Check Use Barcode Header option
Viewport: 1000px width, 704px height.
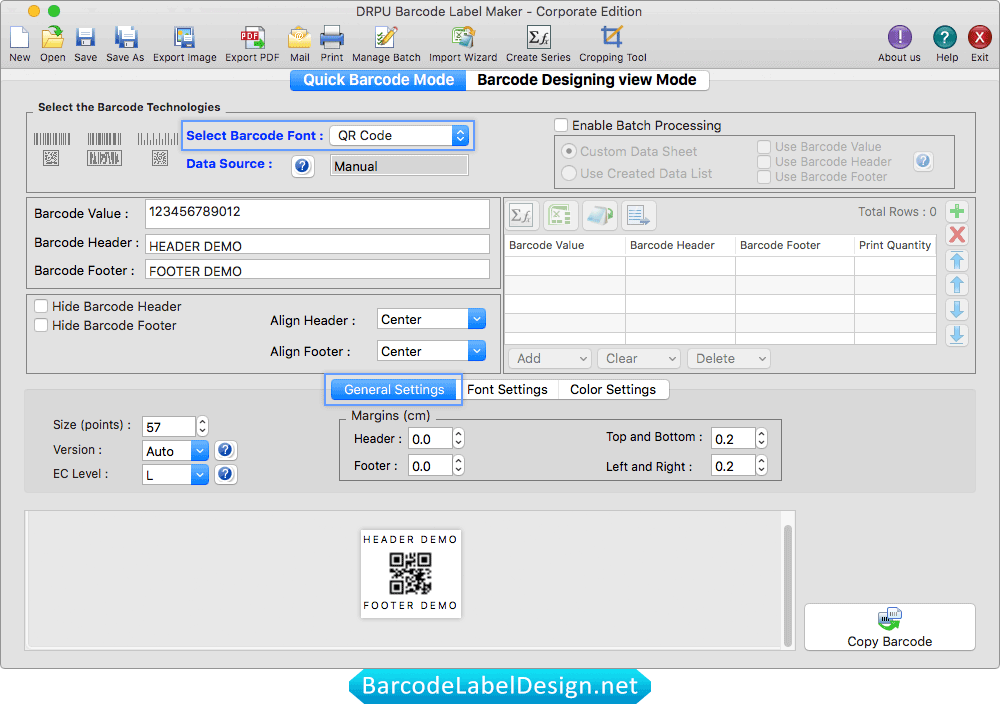[x=763, y=162]
